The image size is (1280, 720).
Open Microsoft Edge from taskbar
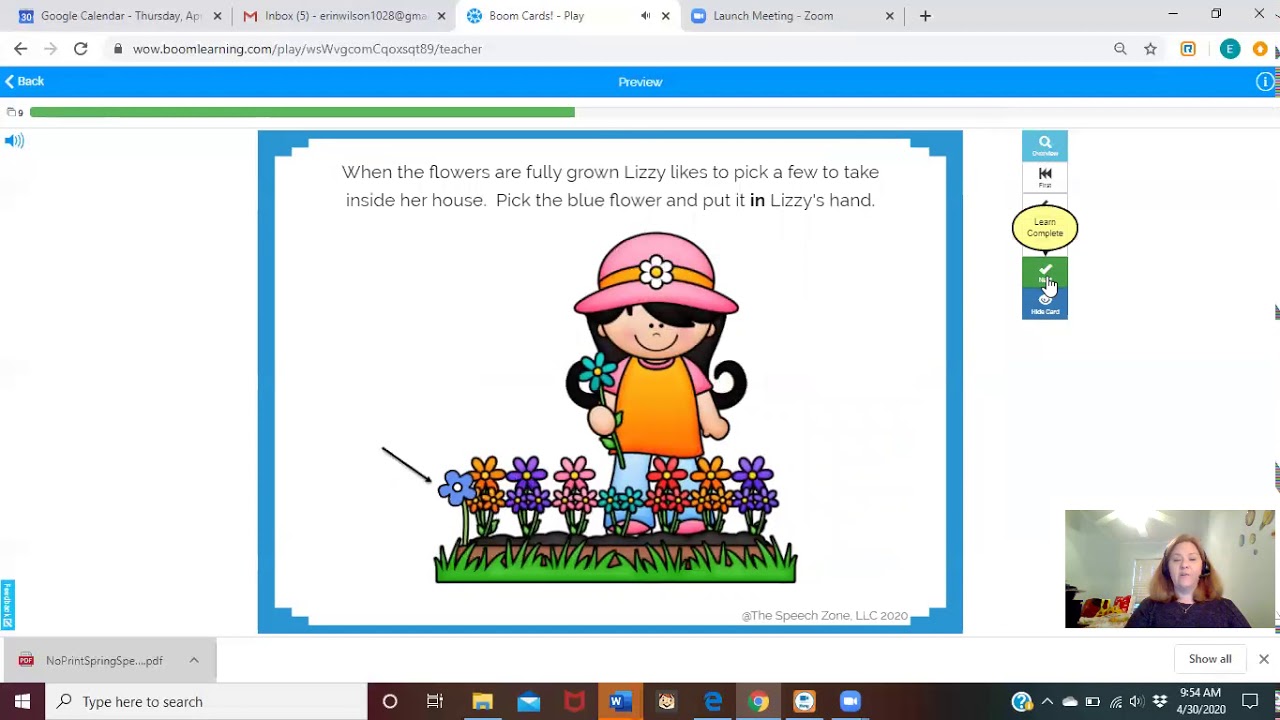click(x=712, y=702)
